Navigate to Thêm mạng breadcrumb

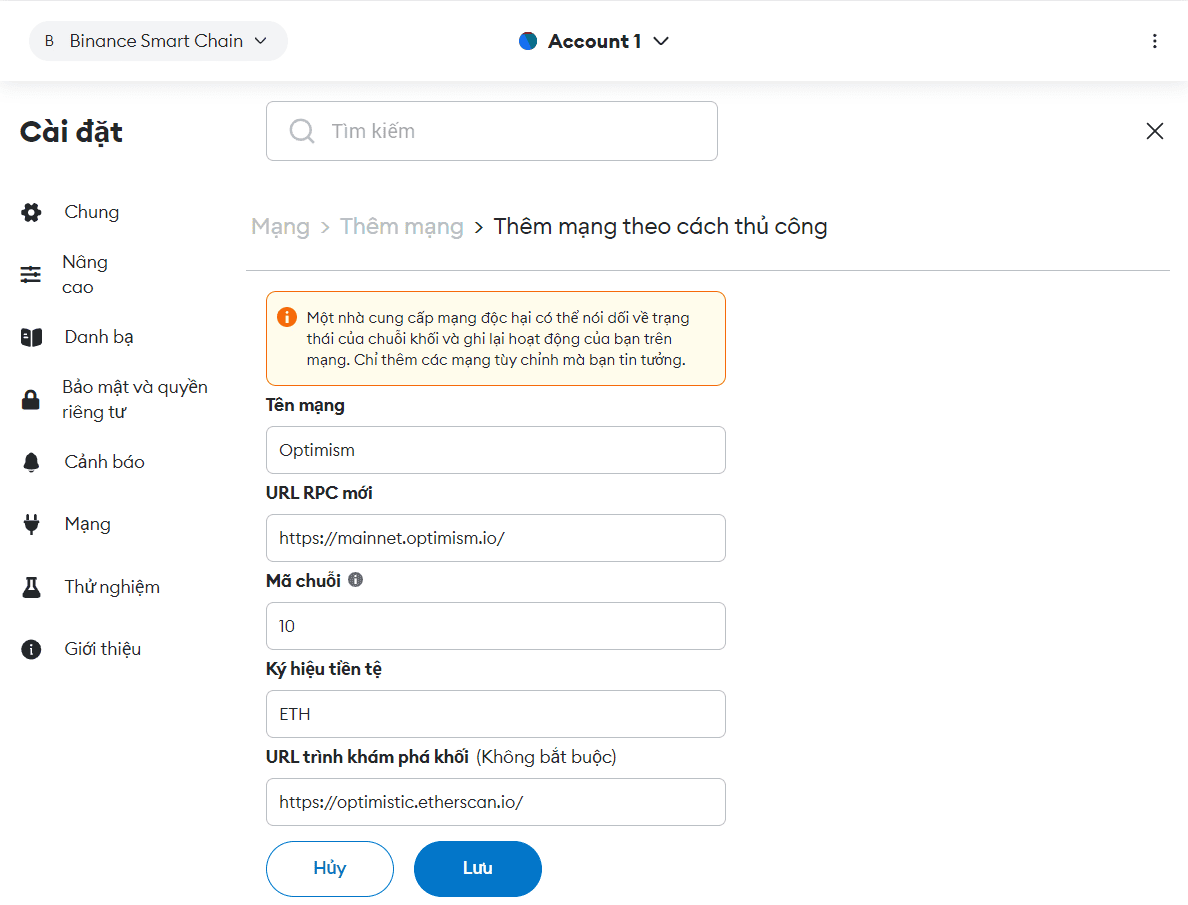(402, 227)
